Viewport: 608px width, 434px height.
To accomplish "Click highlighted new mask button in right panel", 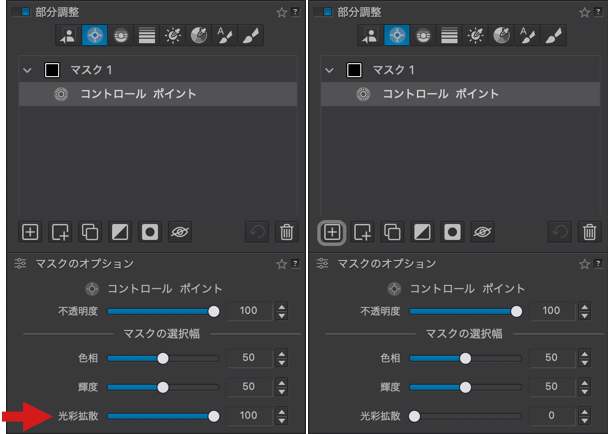I will point(332,233).
